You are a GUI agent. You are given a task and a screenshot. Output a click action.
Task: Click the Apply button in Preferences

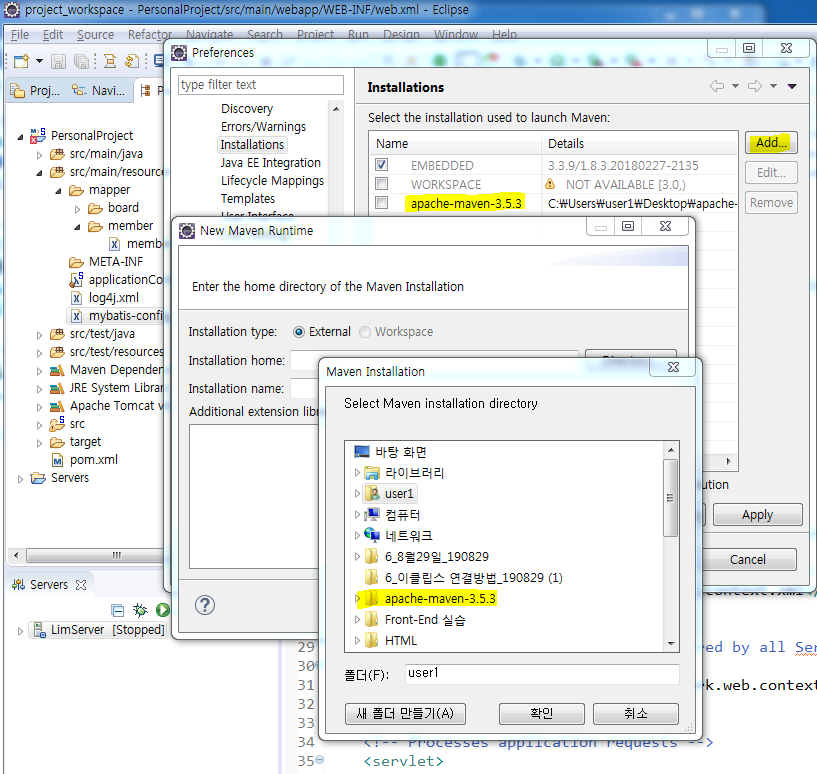[758, 515]
